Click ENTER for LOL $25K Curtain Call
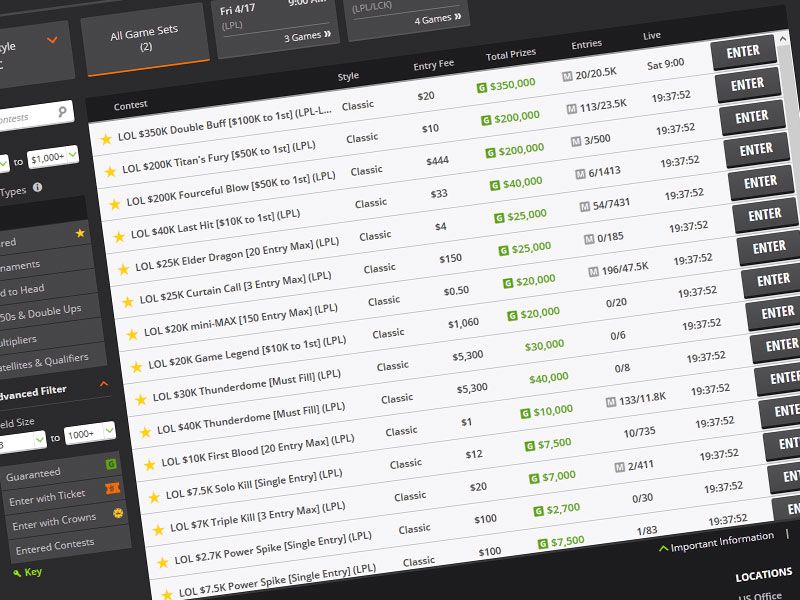The height and width of the screenshot is (600, 800). coord(765,215)
